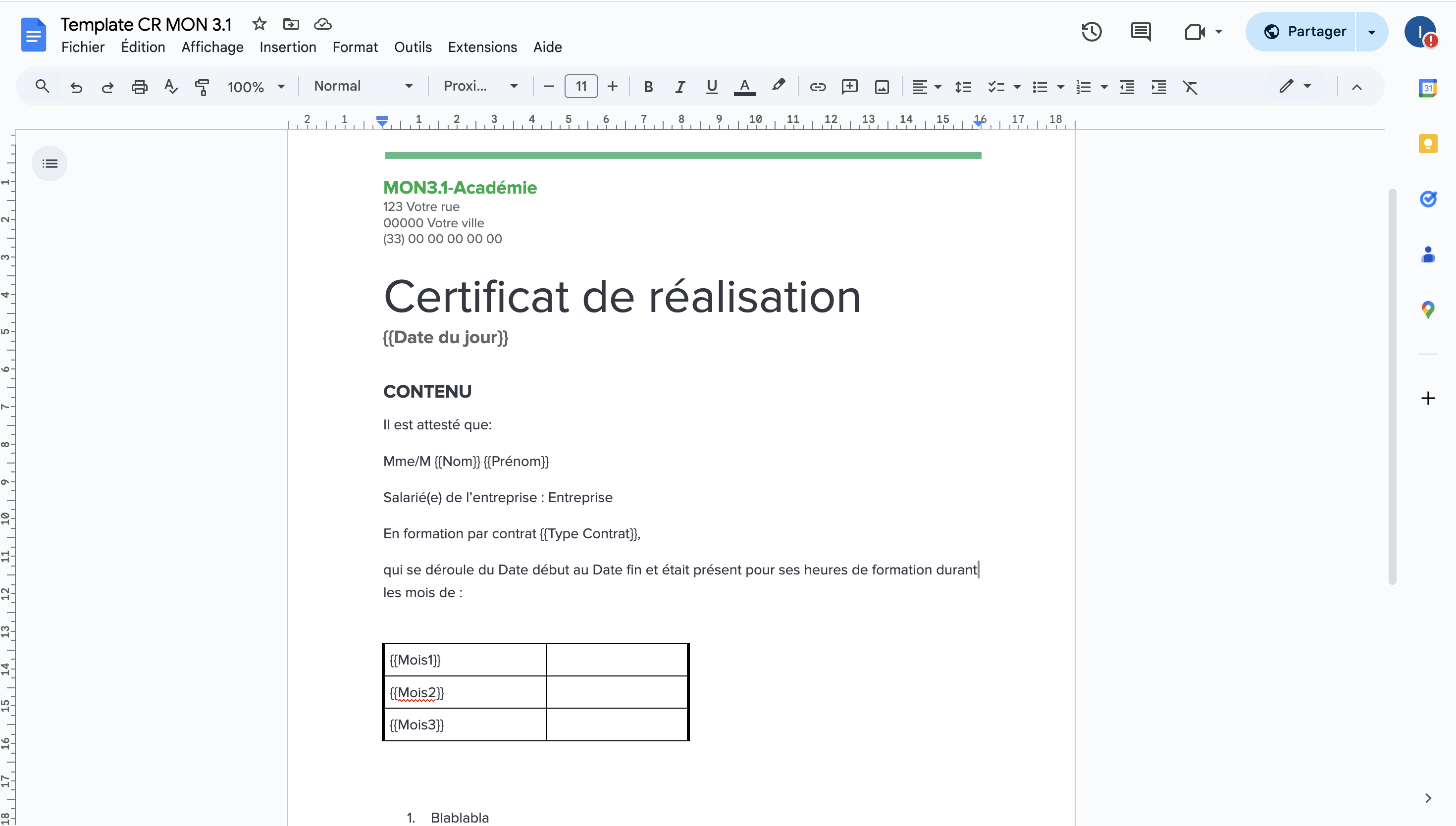Image resolution: width=1456 pixels, height=826 pixels.
Task: Open Google Keep in side panel
Action: pos(1428,144)
